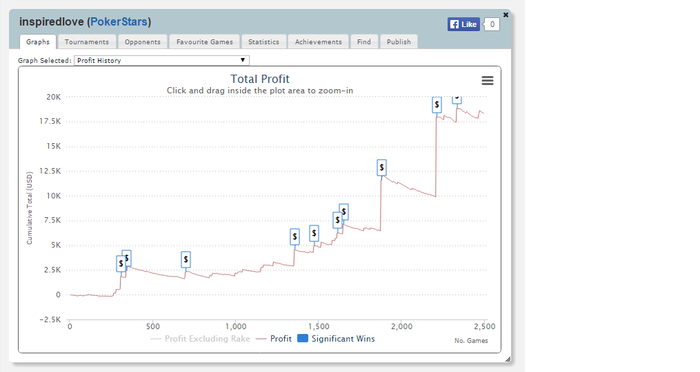Click the significant win marker near 12.5K
Viewport: 700px width, 372px height.
(381, 167)
